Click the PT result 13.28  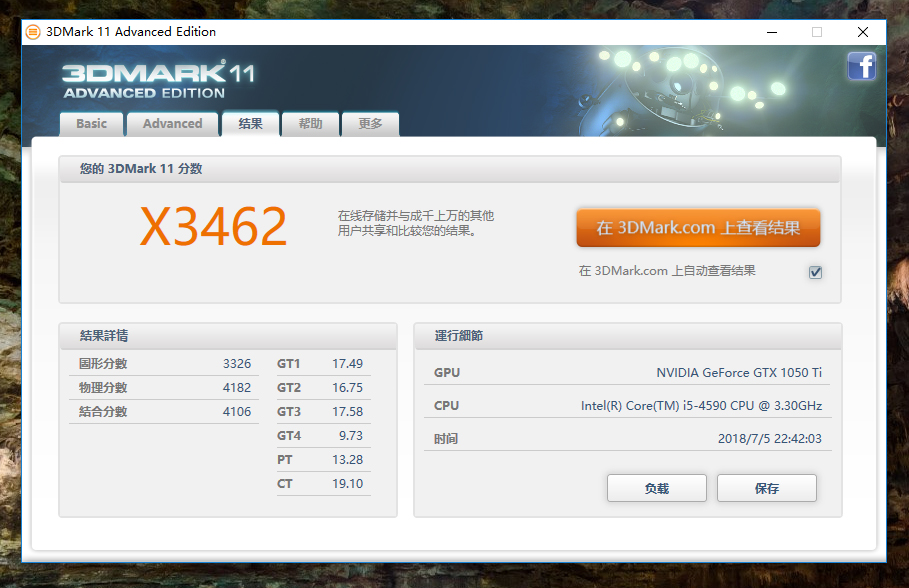pos(347,460)
